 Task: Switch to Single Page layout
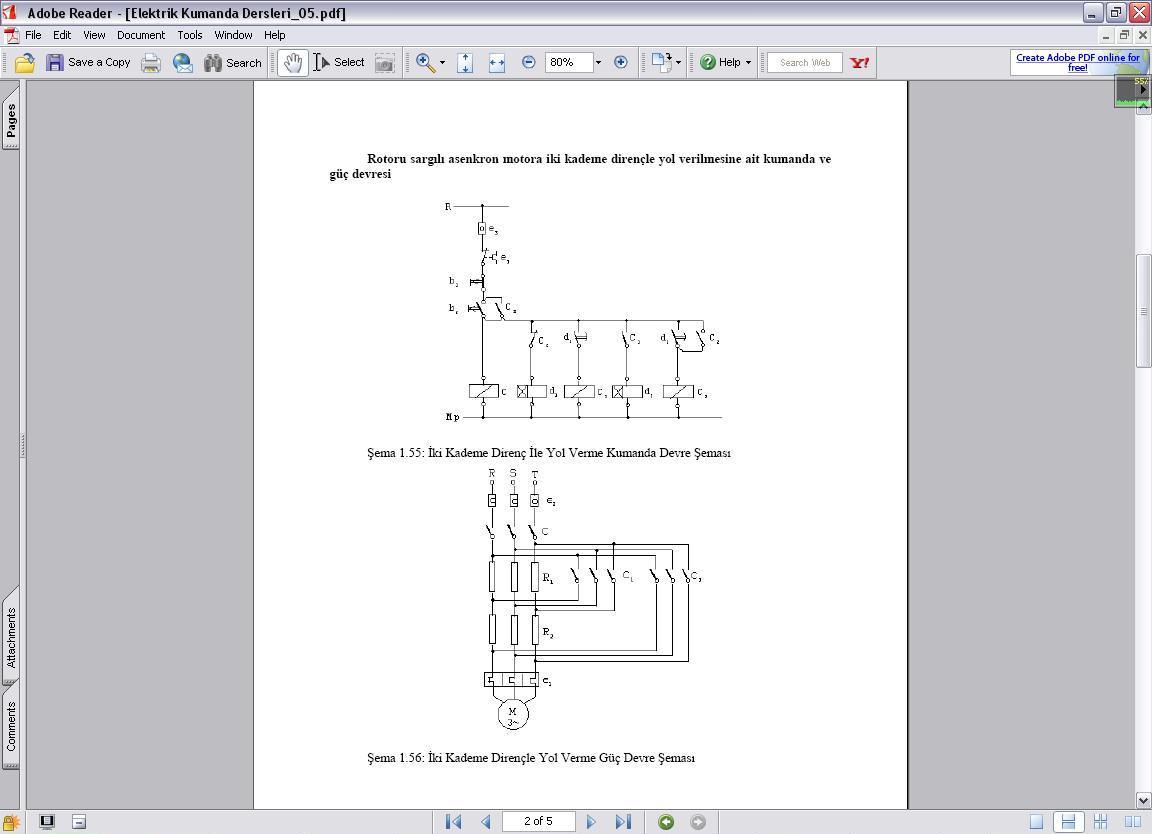(1036, 822)
